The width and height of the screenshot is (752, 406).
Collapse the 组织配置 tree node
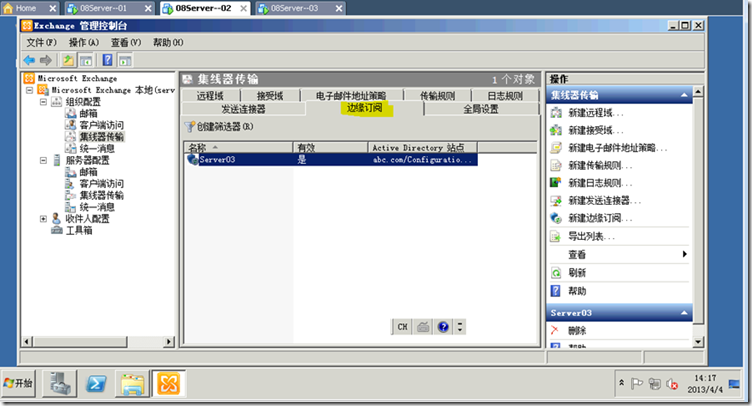tap(43, 102)
